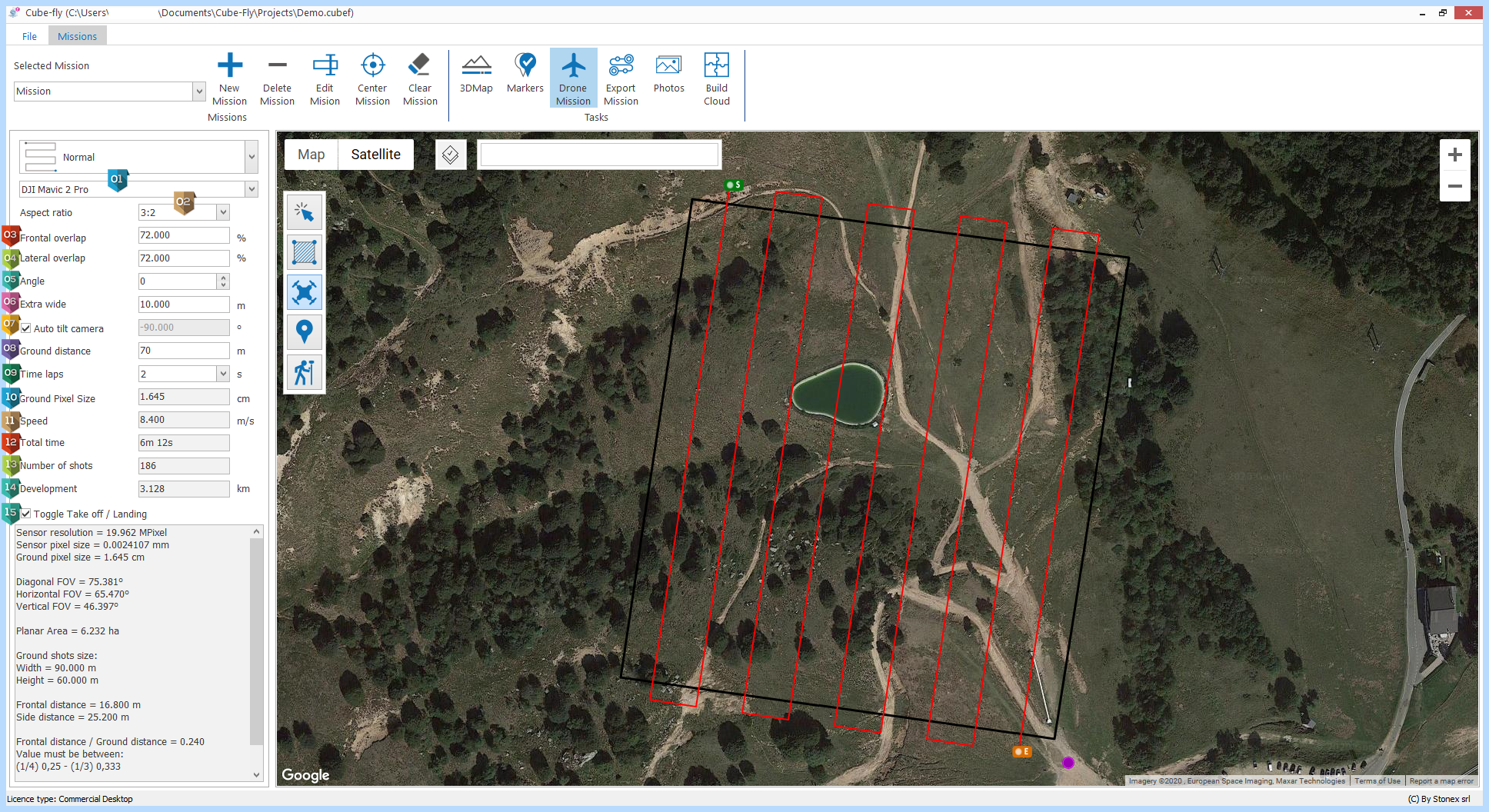Click the 'Diagonal FOV = 75.381°' line
The image size is (1489, 812).
[69, 582]
